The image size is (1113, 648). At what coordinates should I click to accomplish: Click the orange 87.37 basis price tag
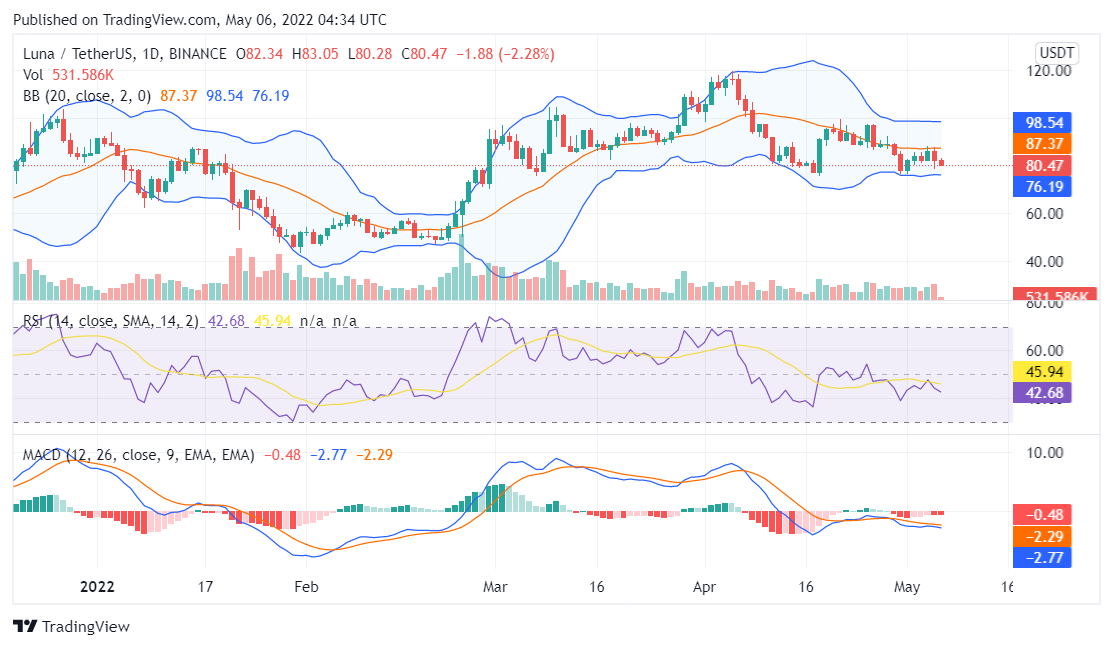1042,144
